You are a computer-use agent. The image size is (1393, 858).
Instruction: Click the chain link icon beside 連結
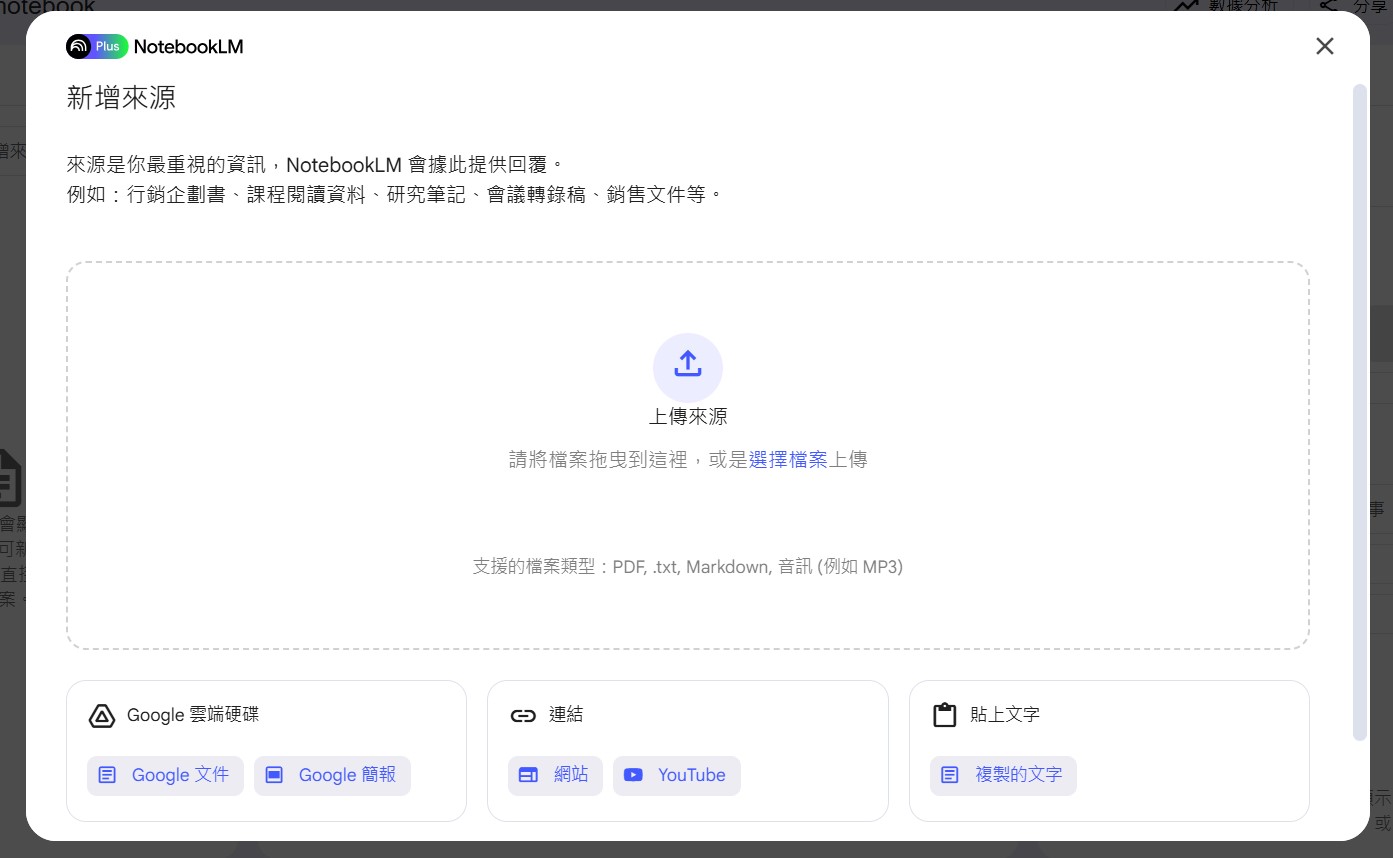tap(523, 715)
